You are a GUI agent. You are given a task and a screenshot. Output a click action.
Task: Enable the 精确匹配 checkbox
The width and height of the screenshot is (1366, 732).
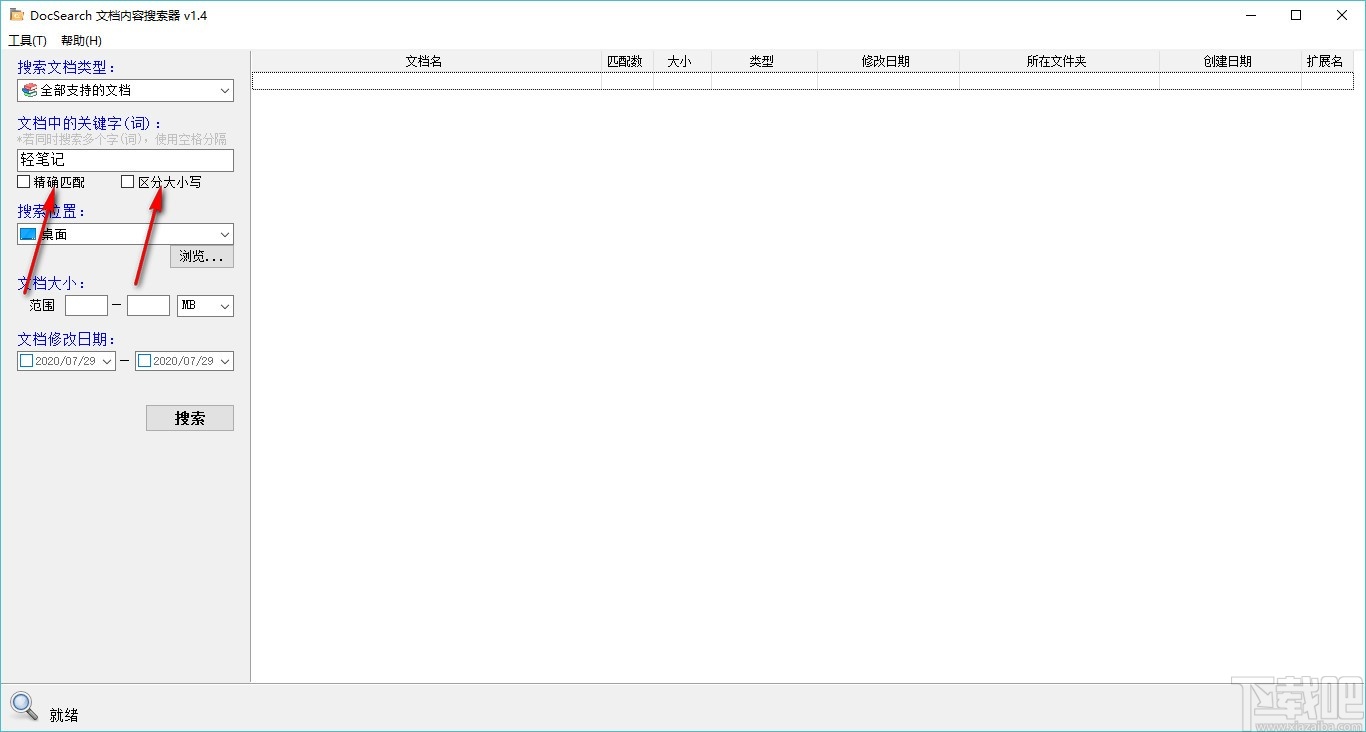pyautogui.click(x=22, y=182)
